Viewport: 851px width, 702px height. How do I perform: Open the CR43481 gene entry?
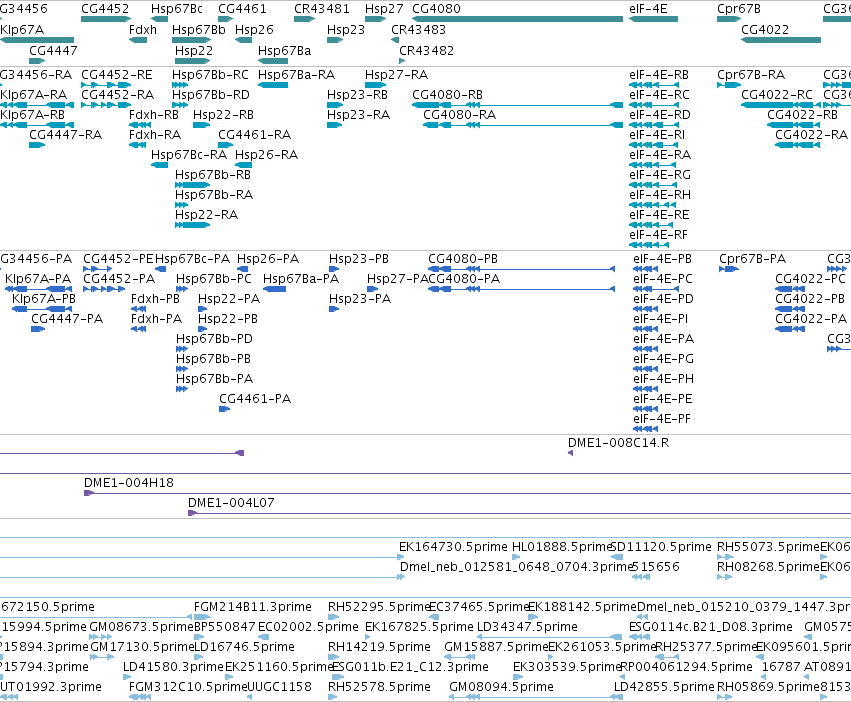(322, 9)
